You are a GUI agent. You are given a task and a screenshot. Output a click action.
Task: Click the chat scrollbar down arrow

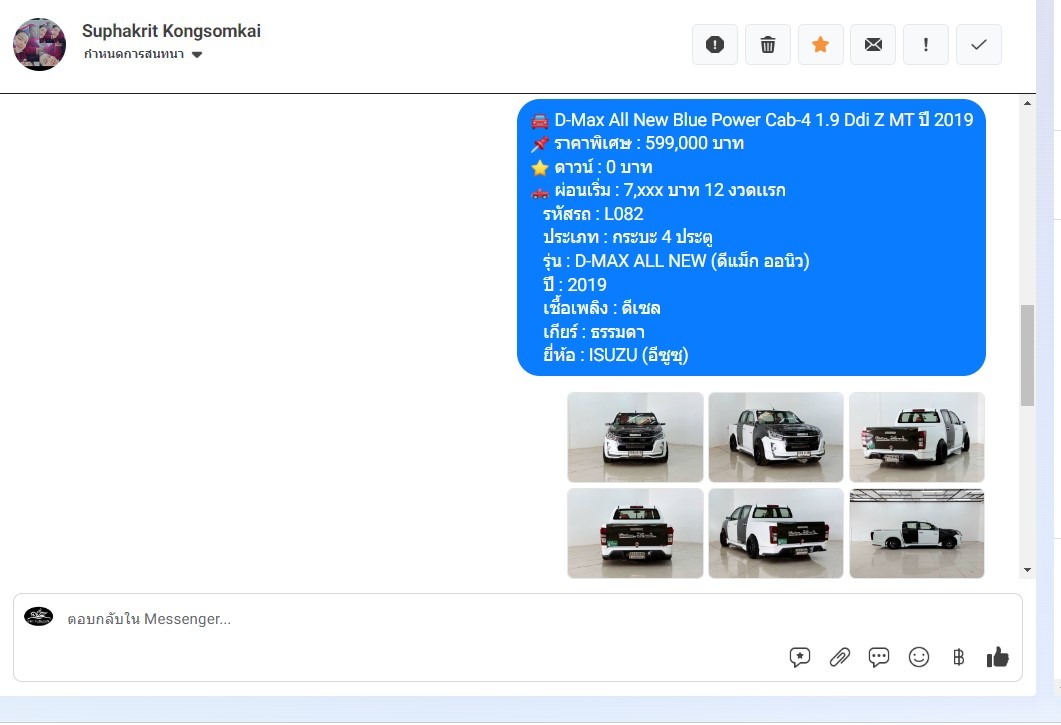tap(1027, 570)
